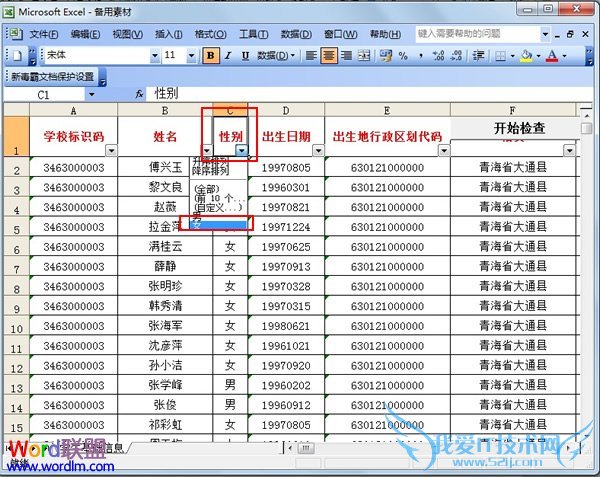Choose 女 in the filter list

pyautogui.click(x=219, y=225)
